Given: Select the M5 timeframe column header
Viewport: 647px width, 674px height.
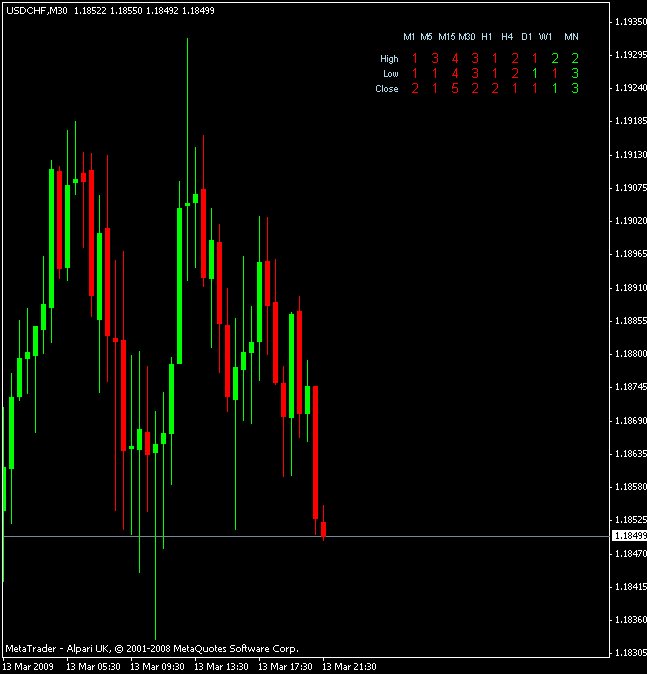Looking at the screenshot, I should coord(426,37).
